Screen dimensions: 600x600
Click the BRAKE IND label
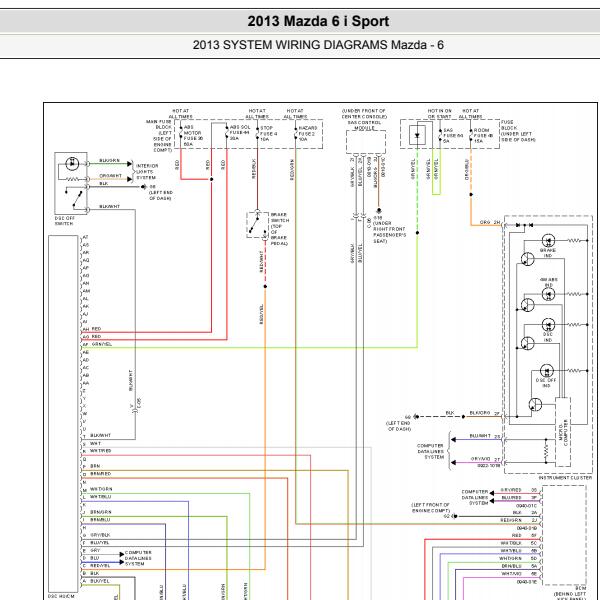(548, 253)
